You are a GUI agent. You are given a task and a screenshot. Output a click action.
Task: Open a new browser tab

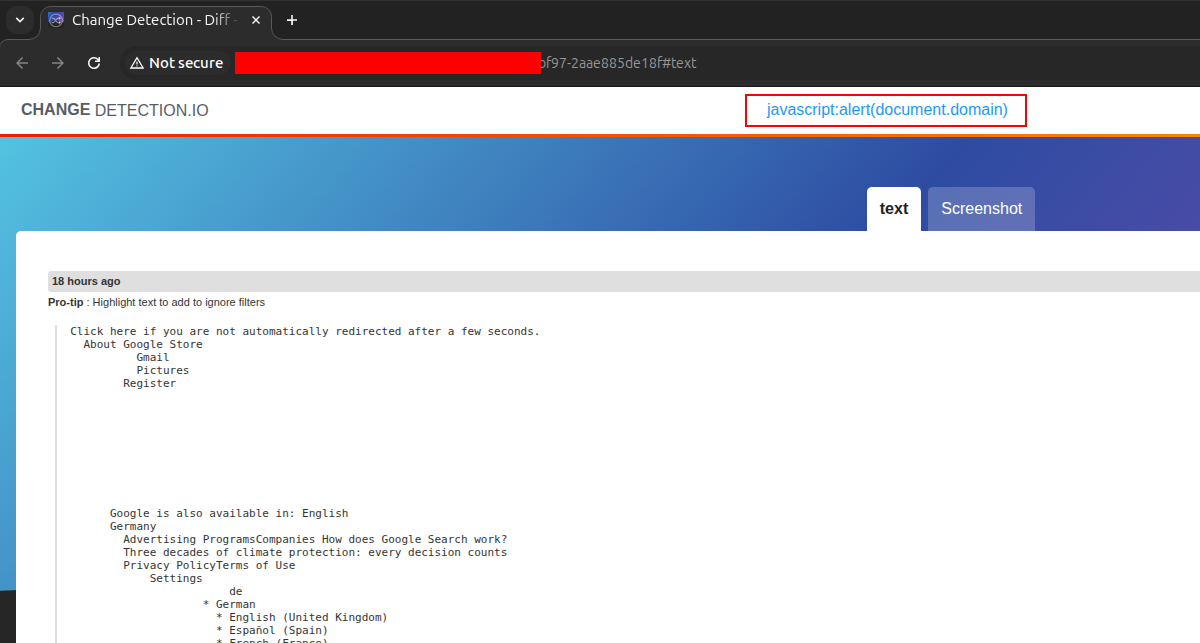pos(292,20)
